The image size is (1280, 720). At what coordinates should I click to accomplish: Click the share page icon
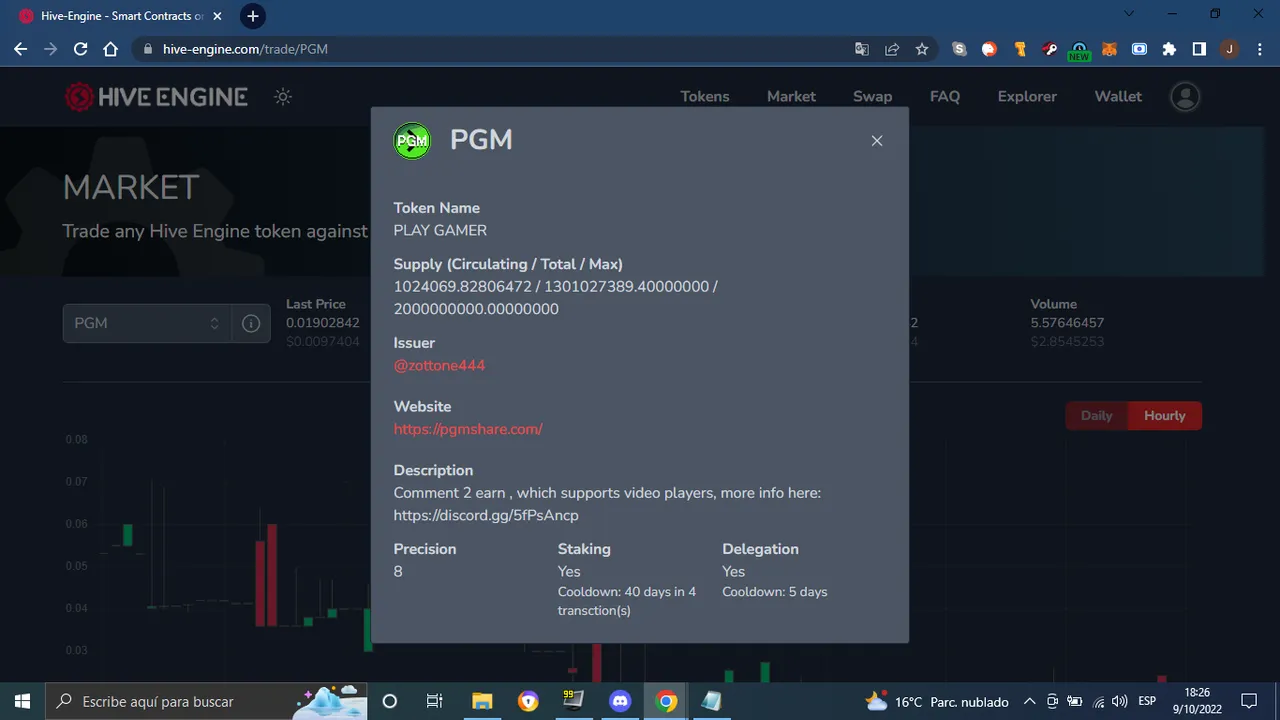[892, 49]
